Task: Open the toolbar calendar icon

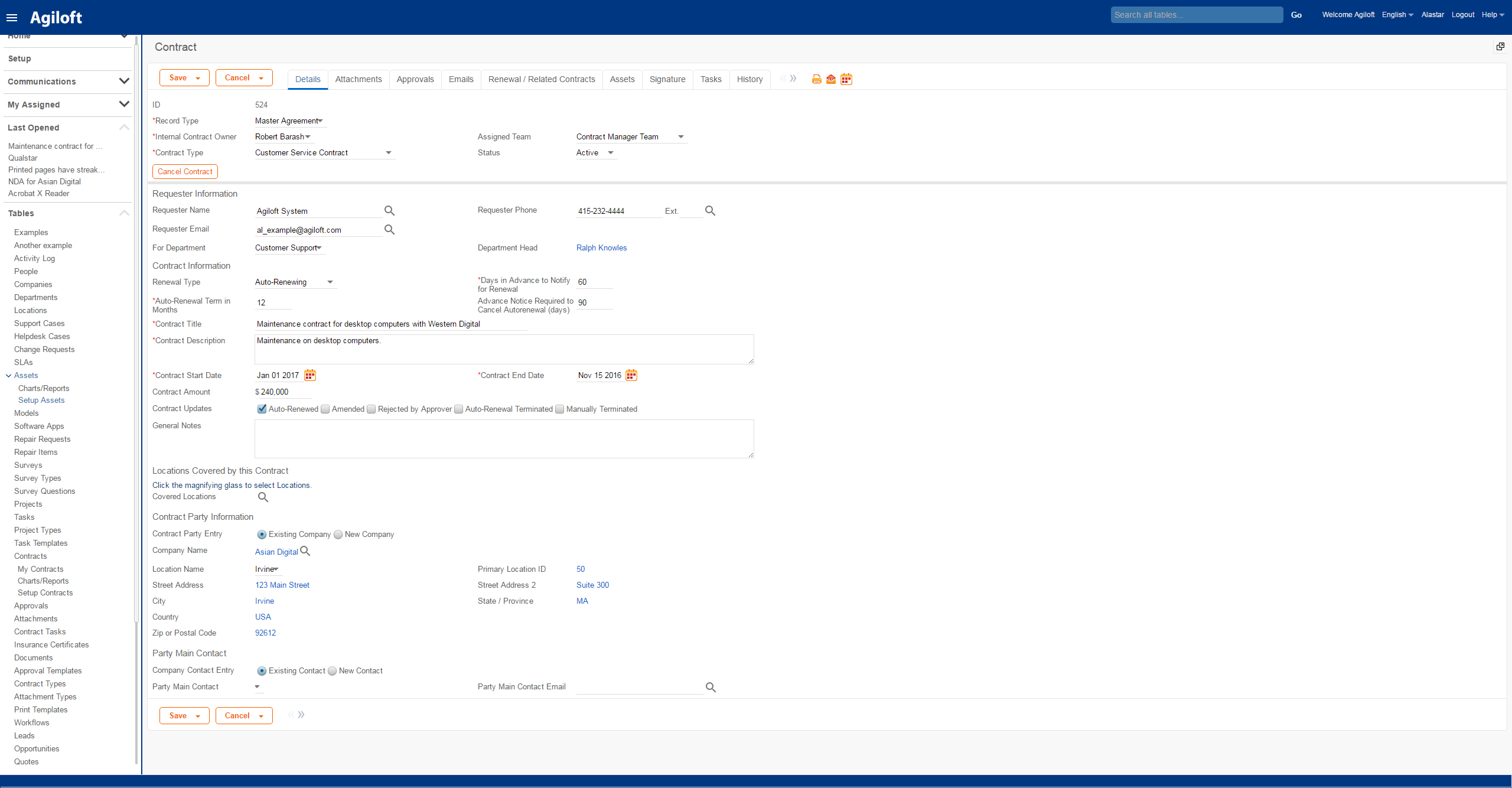Action: pyautogui.click(x=846, y=79)
